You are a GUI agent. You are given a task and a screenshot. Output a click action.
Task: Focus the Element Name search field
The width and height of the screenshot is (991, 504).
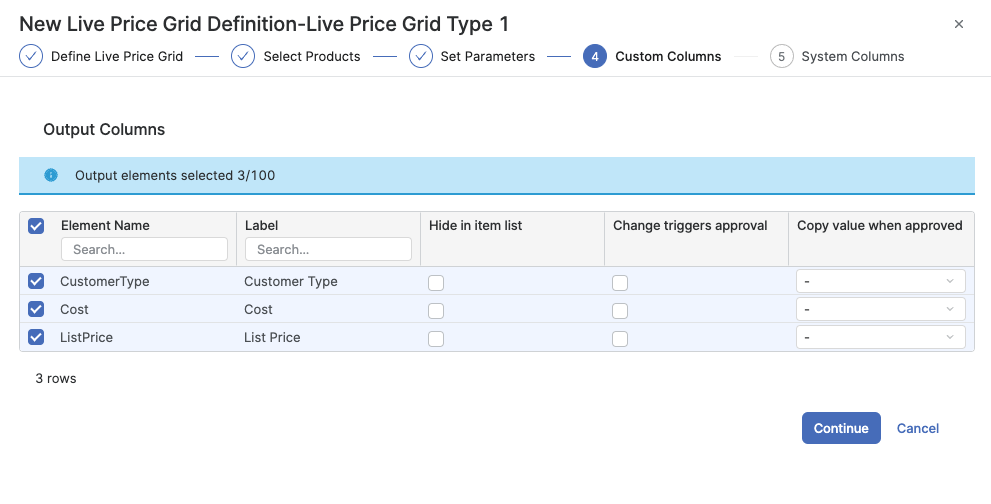(144, 249)
